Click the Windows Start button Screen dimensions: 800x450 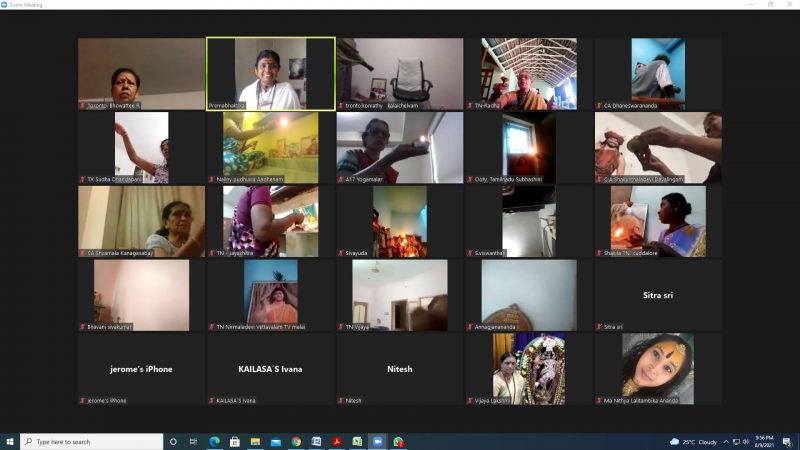point(10,441)
